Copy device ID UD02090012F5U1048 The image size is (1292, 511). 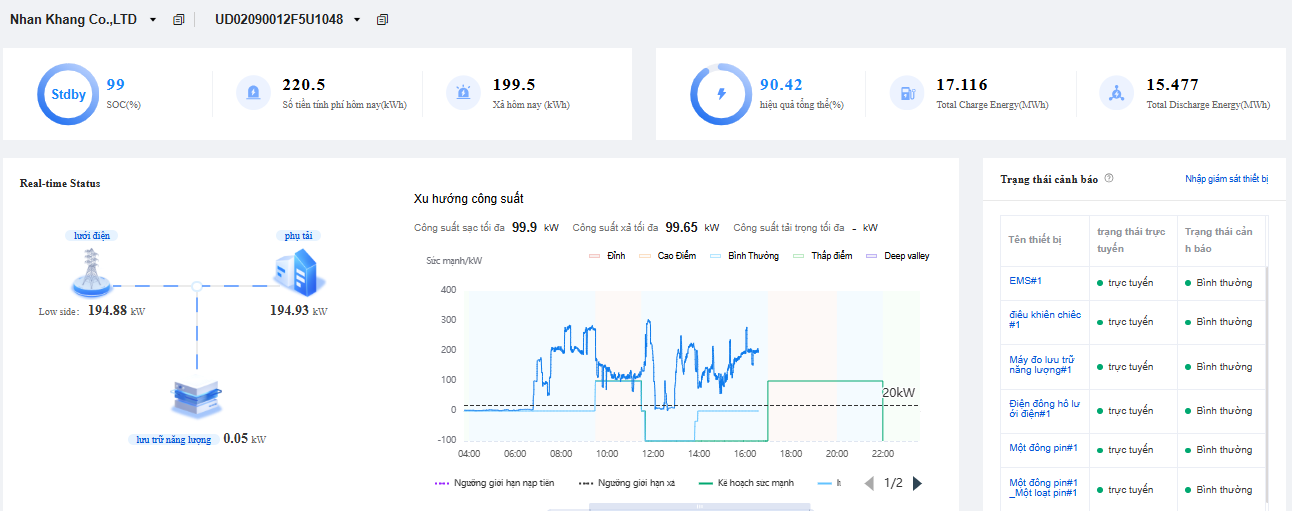tap(382, 20)
